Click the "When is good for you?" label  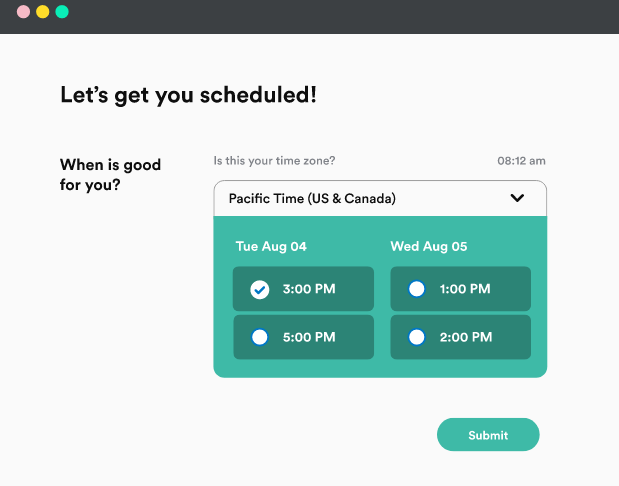click(x=110, y=174)
